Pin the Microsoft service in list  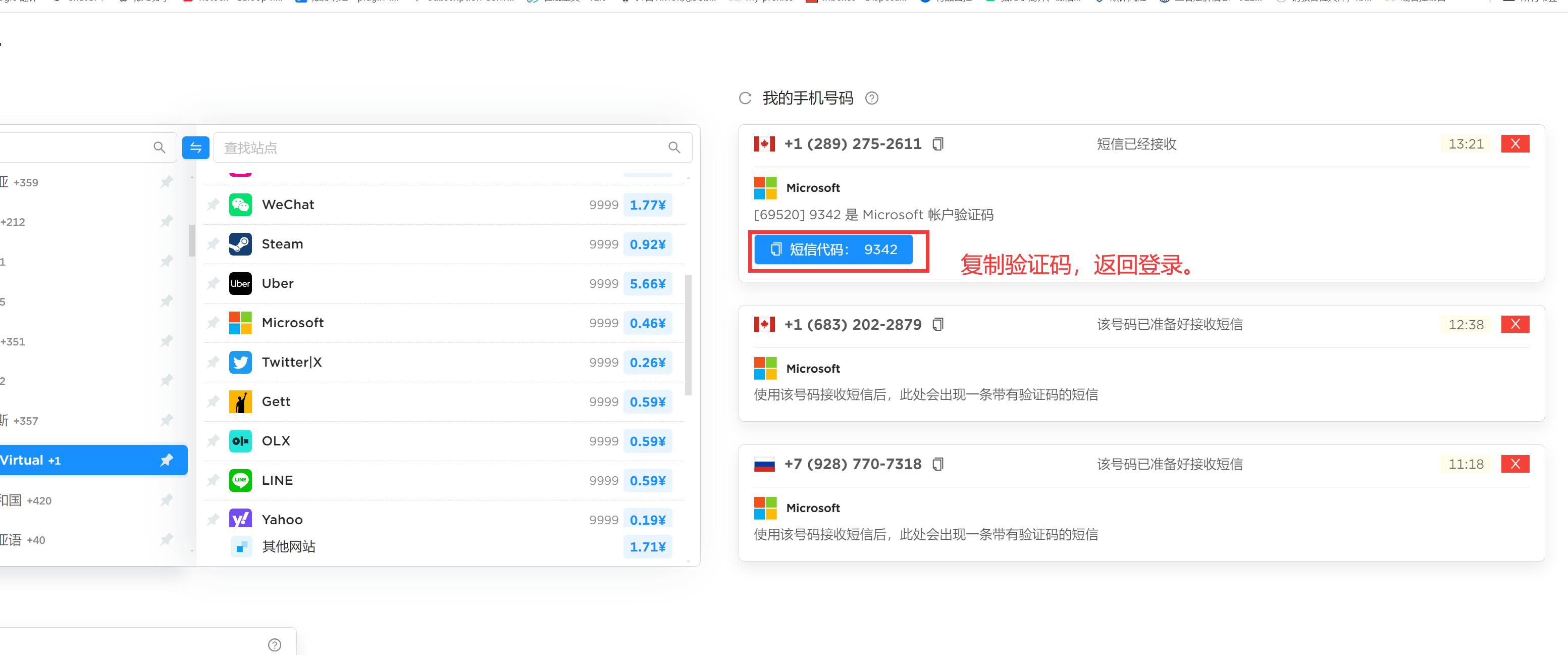pos(213,323)
